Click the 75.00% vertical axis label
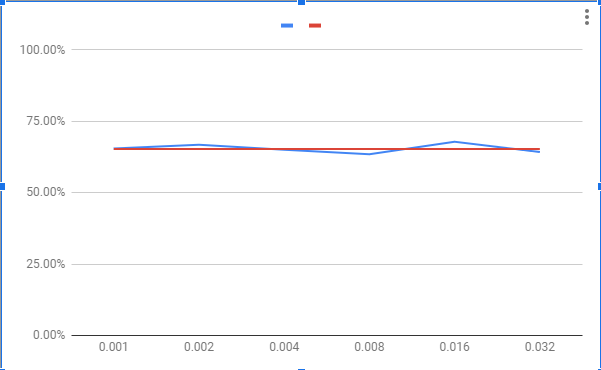Image resolution: width=601 pixels, height=370 pixels. click(x=46, y=121)
